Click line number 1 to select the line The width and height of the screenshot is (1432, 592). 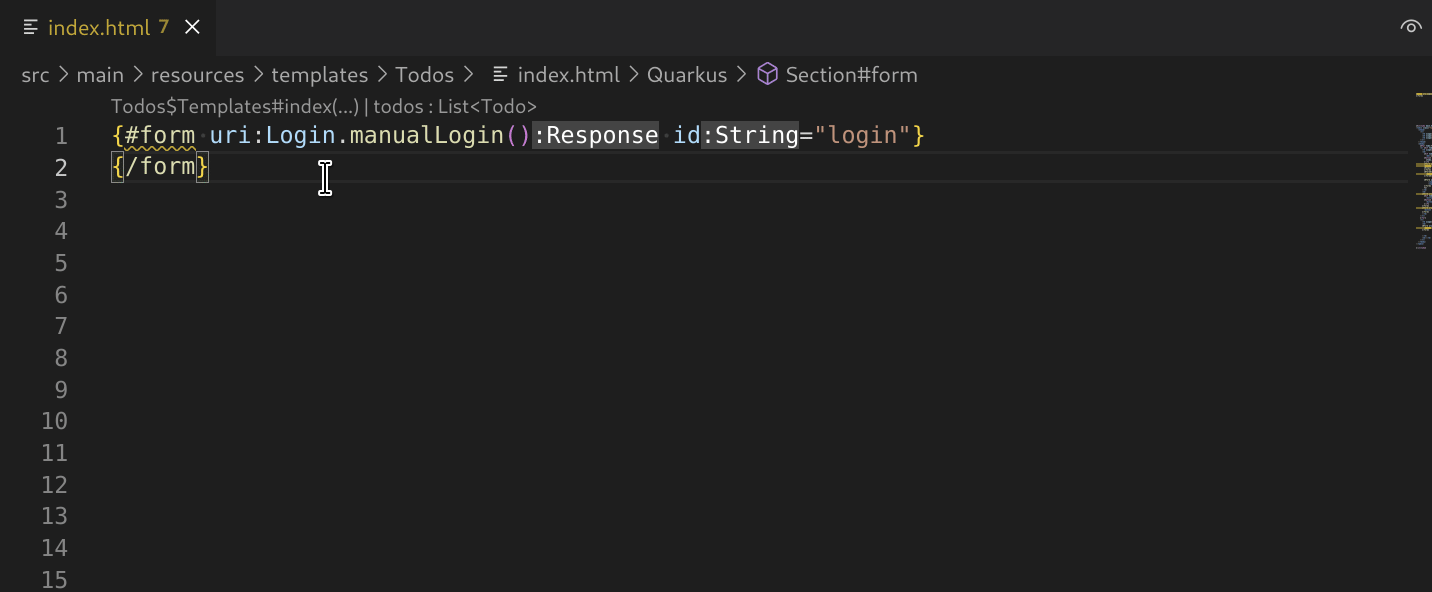(x=60, y=135)
